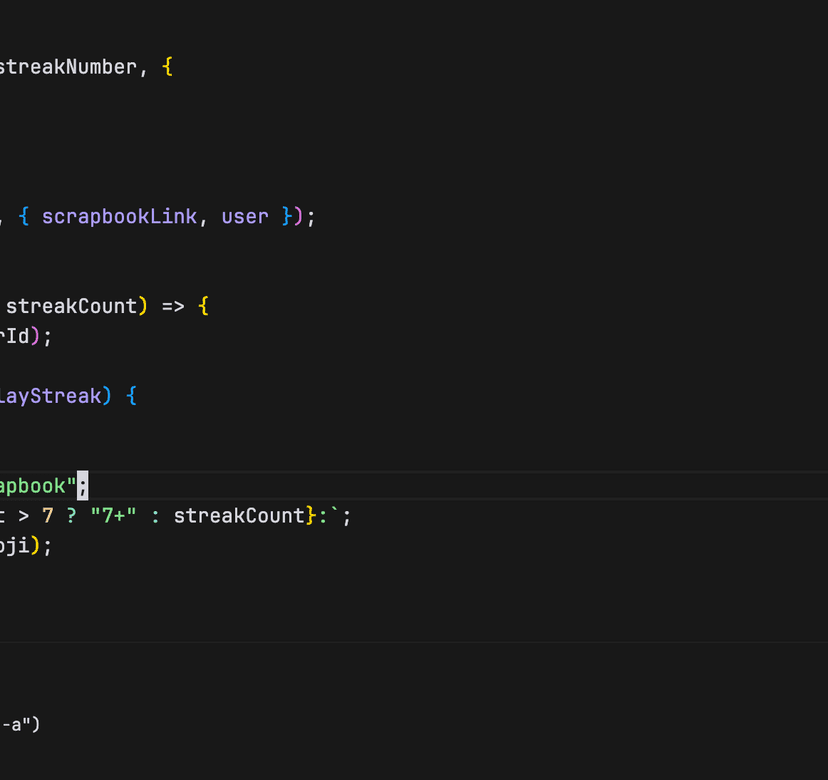Click the oji); line ending
Viewport: 828px width, 780px height.
(x=25, y=546)
